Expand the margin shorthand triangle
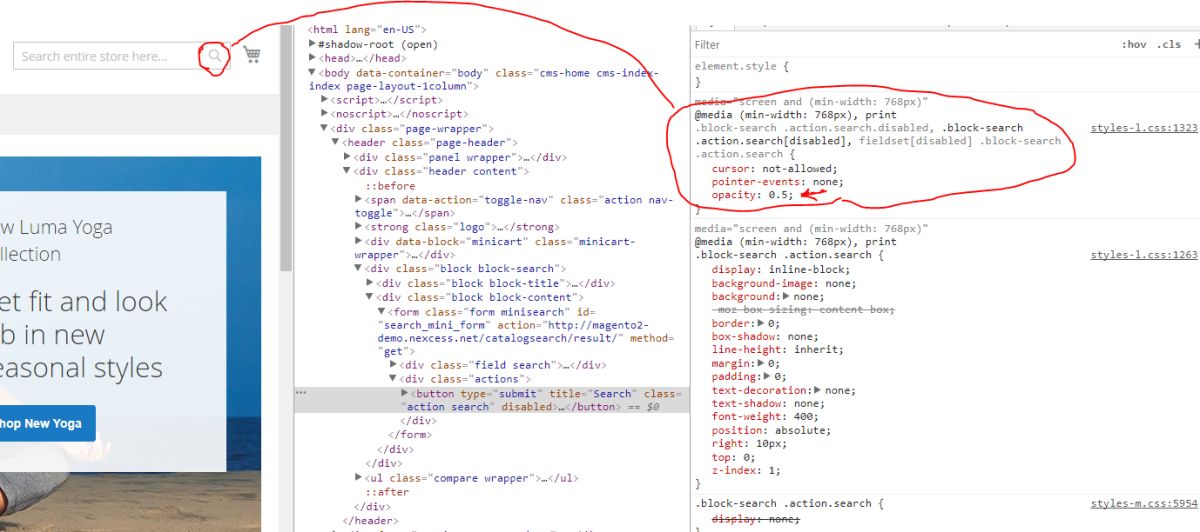The width and height of the screenshot is (1200, 532). (x=761, y=364)
